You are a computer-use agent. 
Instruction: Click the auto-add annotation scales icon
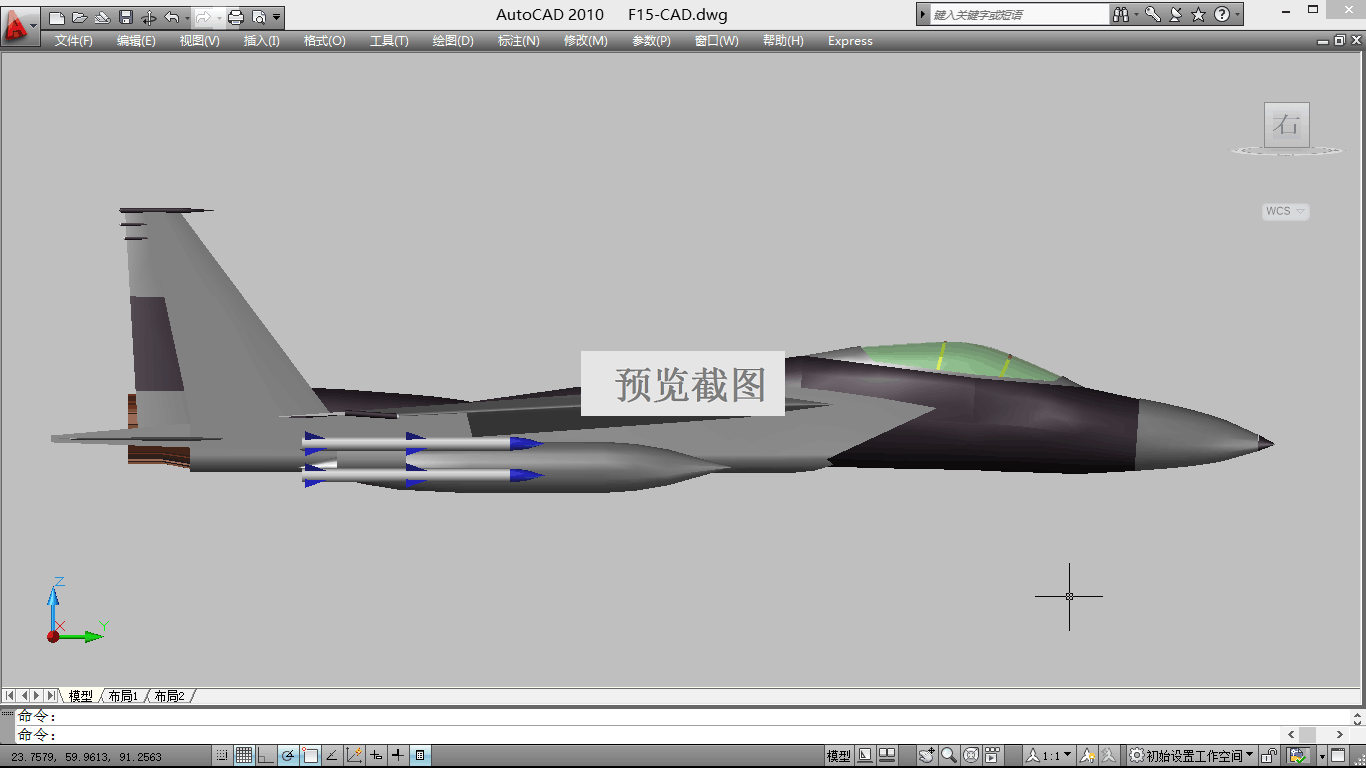[1108, 756]
